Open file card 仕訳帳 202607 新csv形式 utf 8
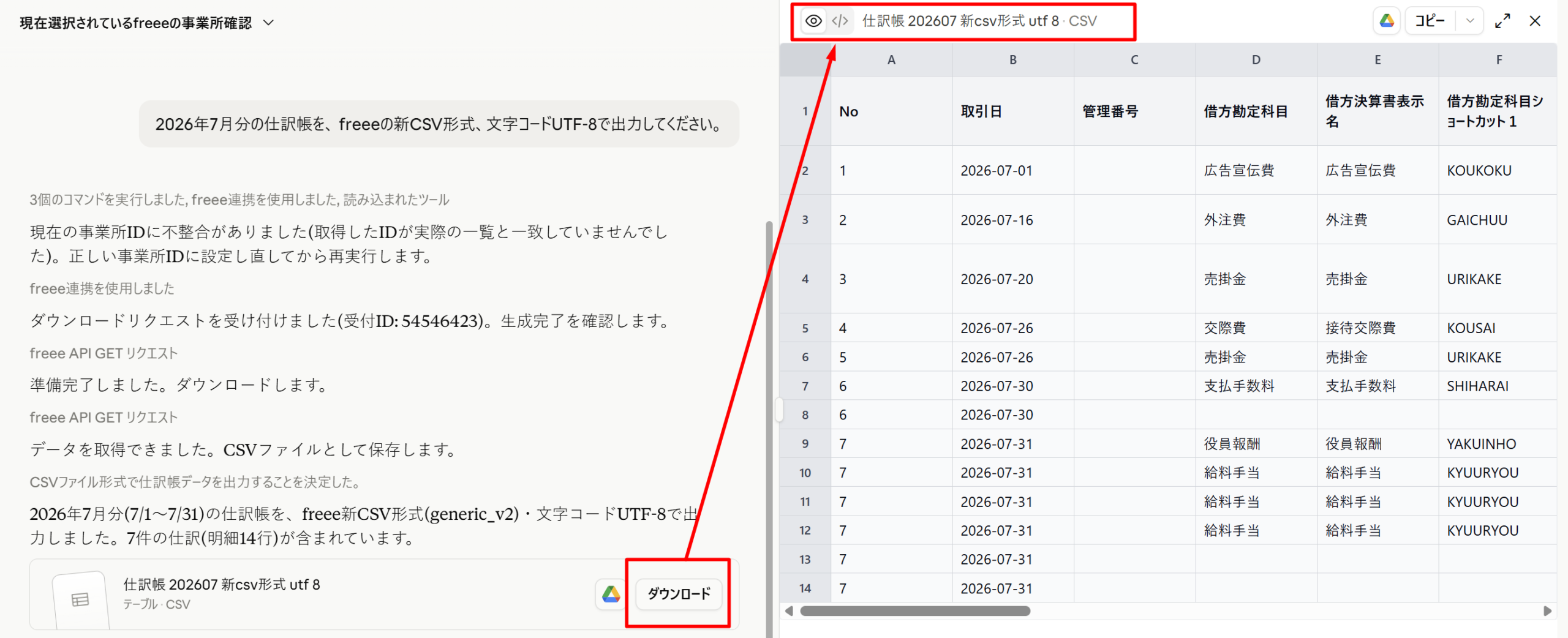This screenshot has height=638, width=1568. tap(384, 594)
